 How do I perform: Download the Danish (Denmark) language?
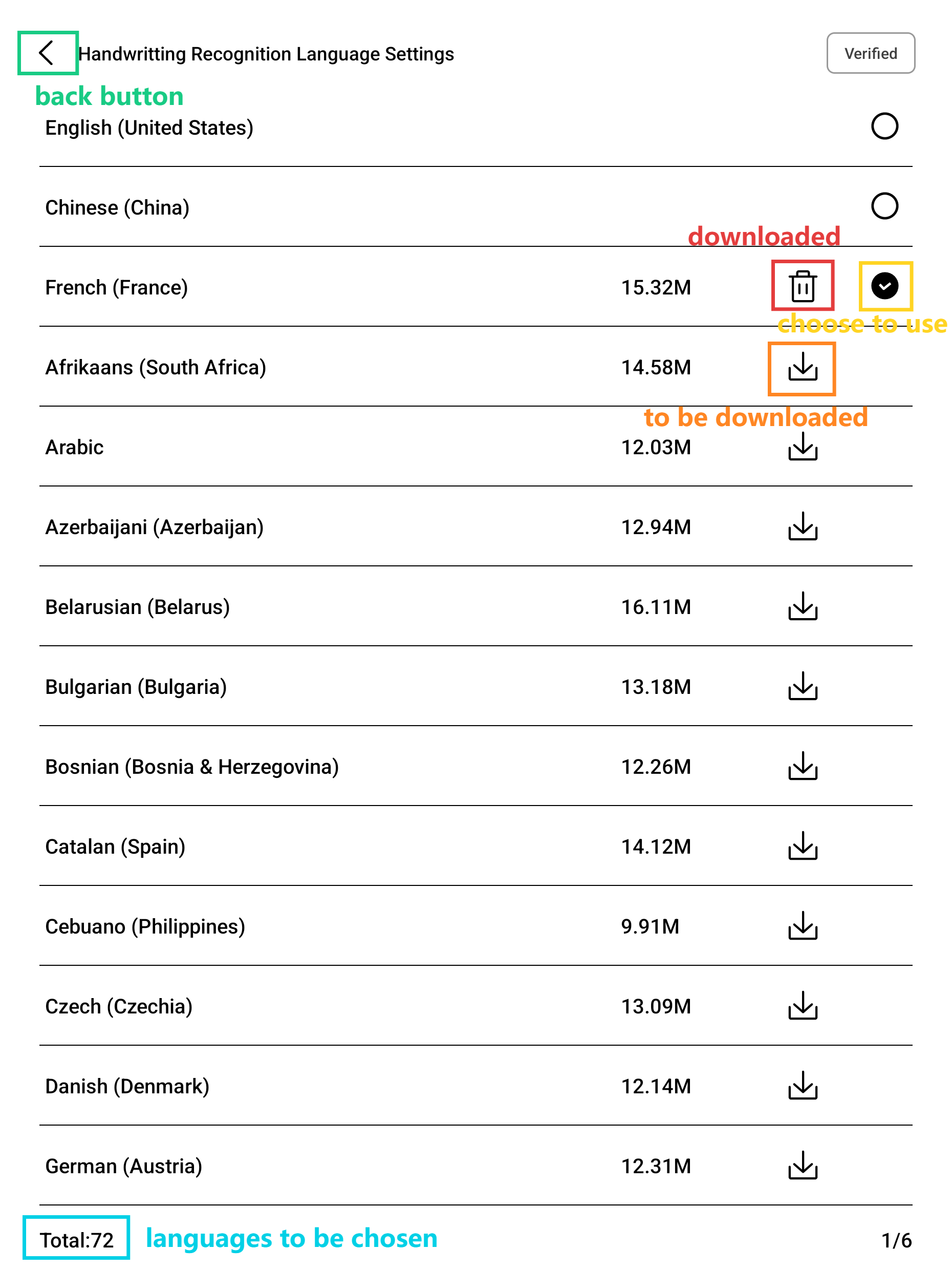click(802, 1086)
